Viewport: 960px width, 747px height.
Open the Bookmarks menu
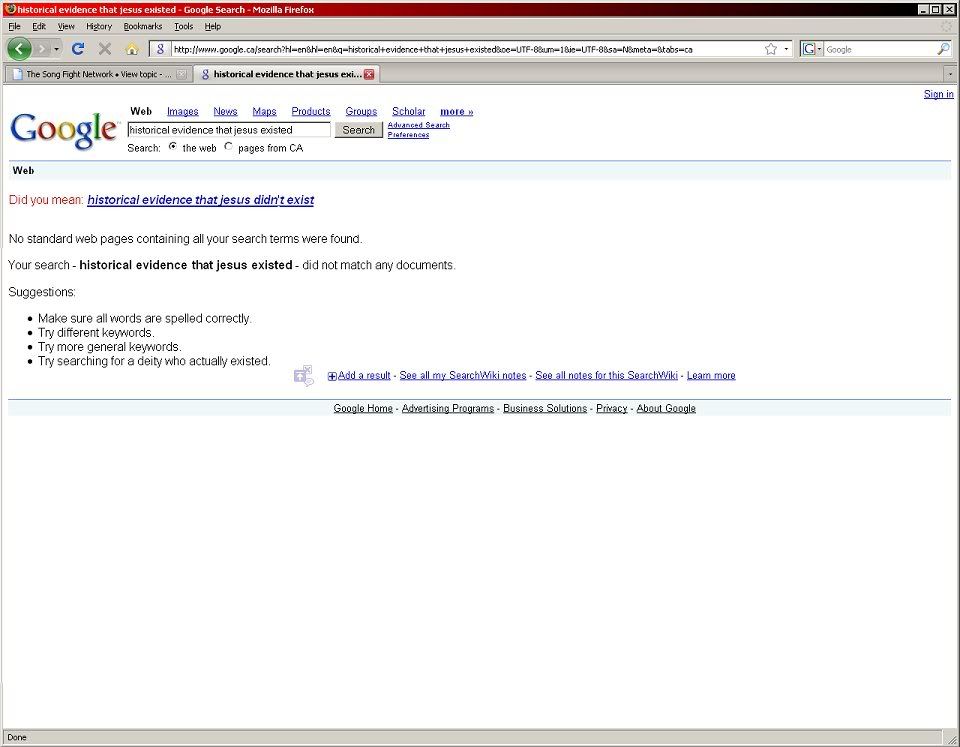(x=143, y=26)
